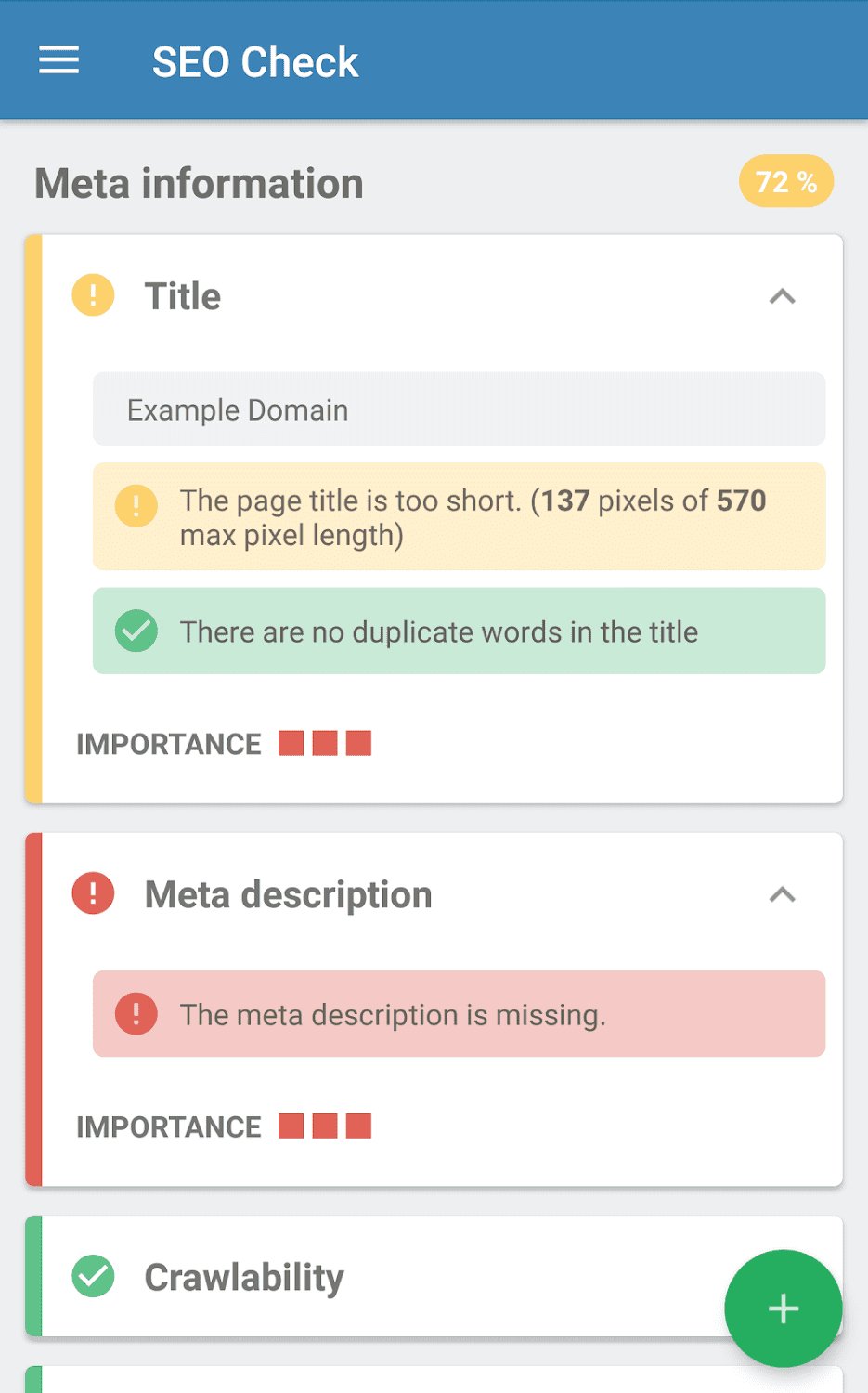Click warning icon in title too short message
Image resolution: width=868 pixels, height=1393 pixels.
tap(136, 506)
